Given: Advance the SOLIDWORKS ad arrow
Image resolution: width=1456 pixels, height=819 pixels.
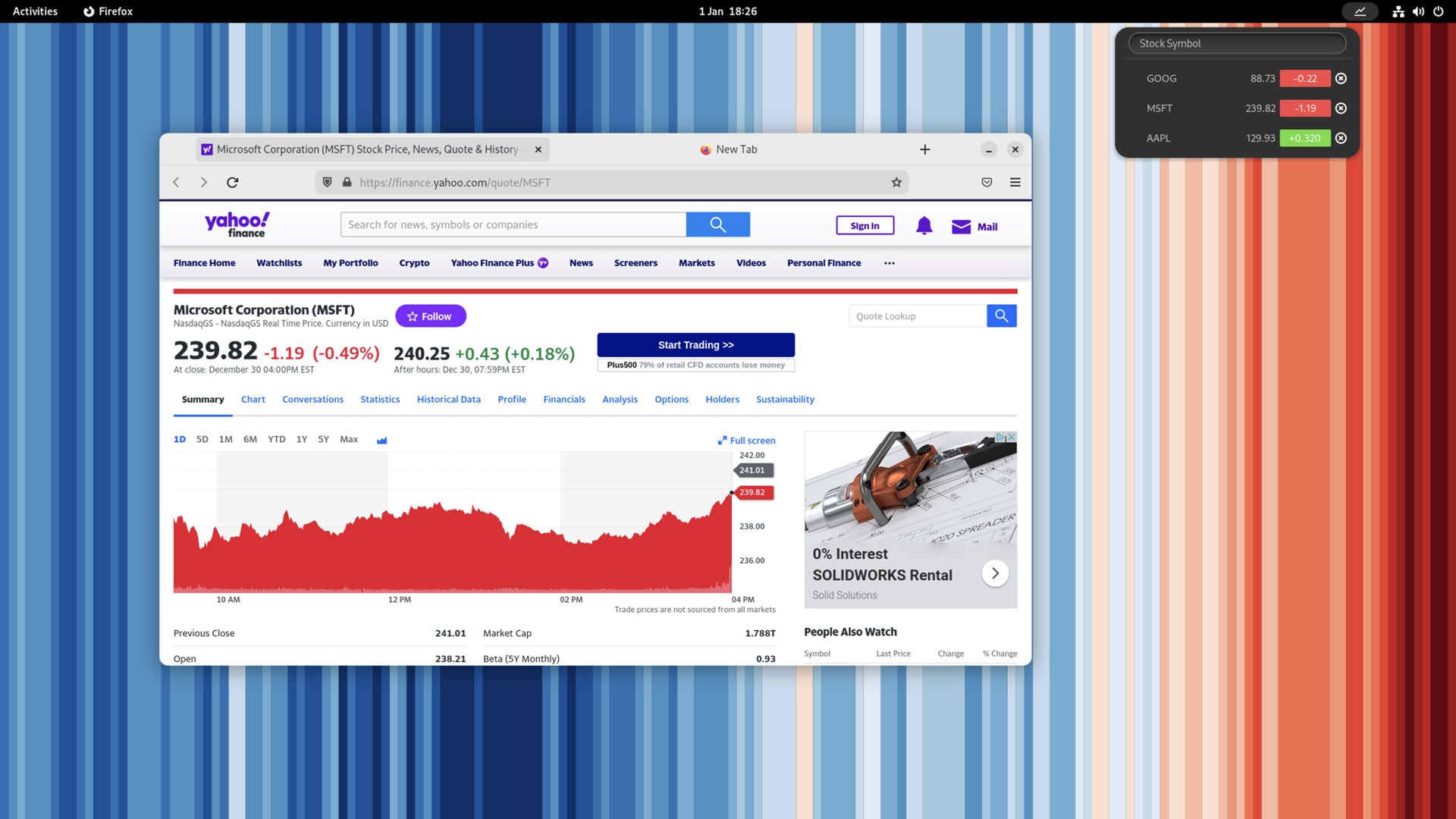Looking at the screenshot, I should tap(995, 573).
